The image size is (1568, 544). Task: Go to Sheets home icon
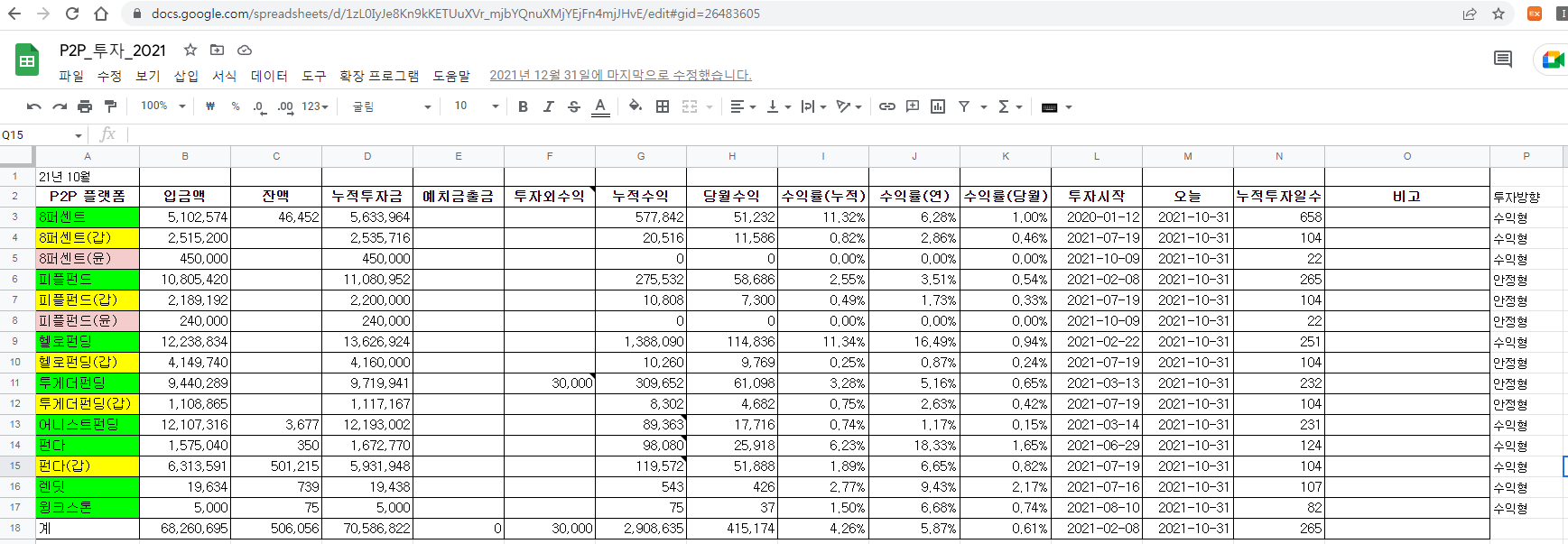click(x=27, y=60)
